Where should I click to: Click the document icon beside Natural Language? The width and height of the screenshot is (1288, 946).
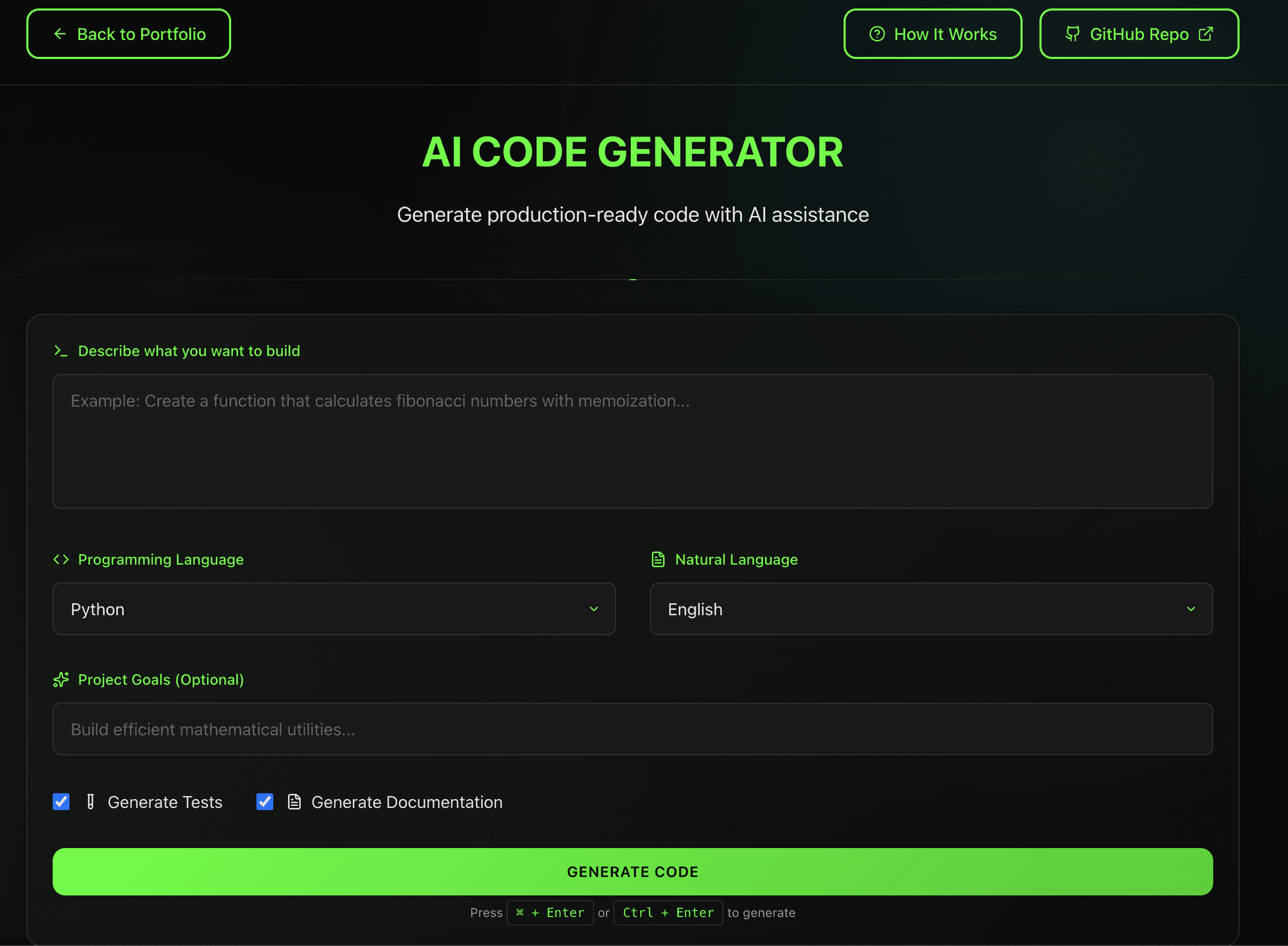(658, 559)
